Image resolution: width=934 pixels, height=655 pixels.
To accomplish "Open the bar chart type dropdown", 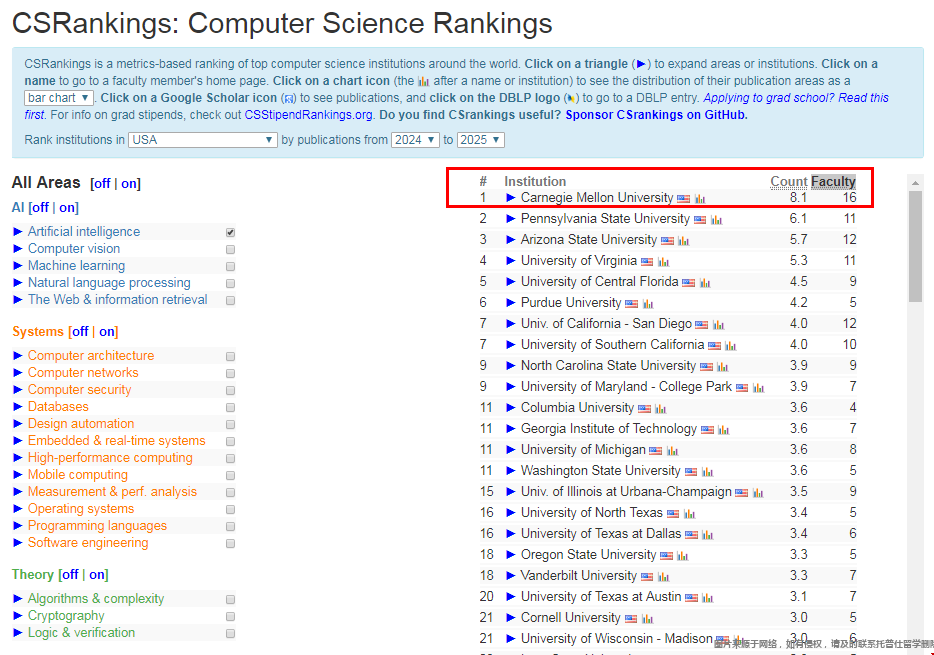I will pyautogui.click(x=59, y=98).
